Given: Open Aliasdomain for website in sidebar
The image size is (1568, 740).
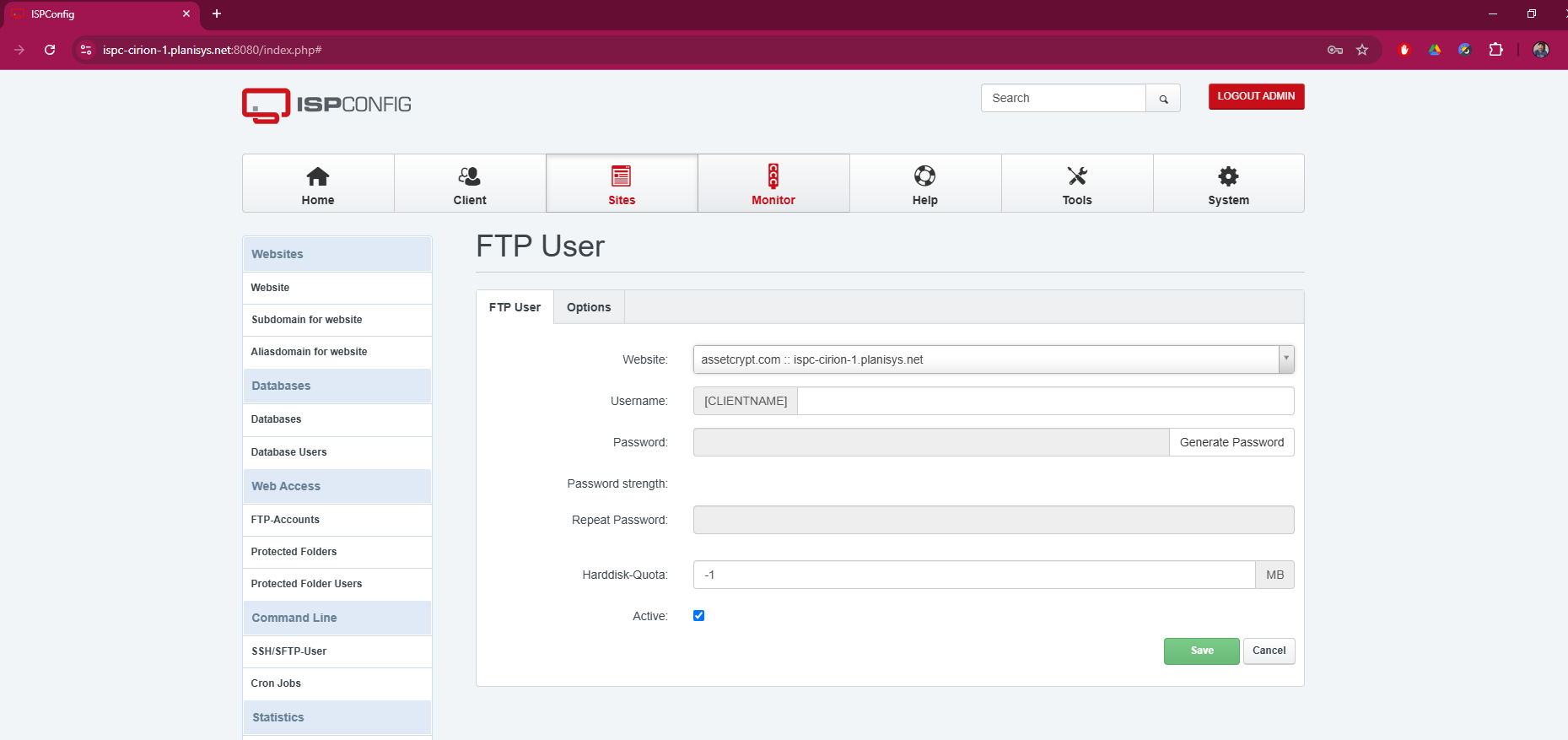Looking at the screenshot, I should (337, 352).
